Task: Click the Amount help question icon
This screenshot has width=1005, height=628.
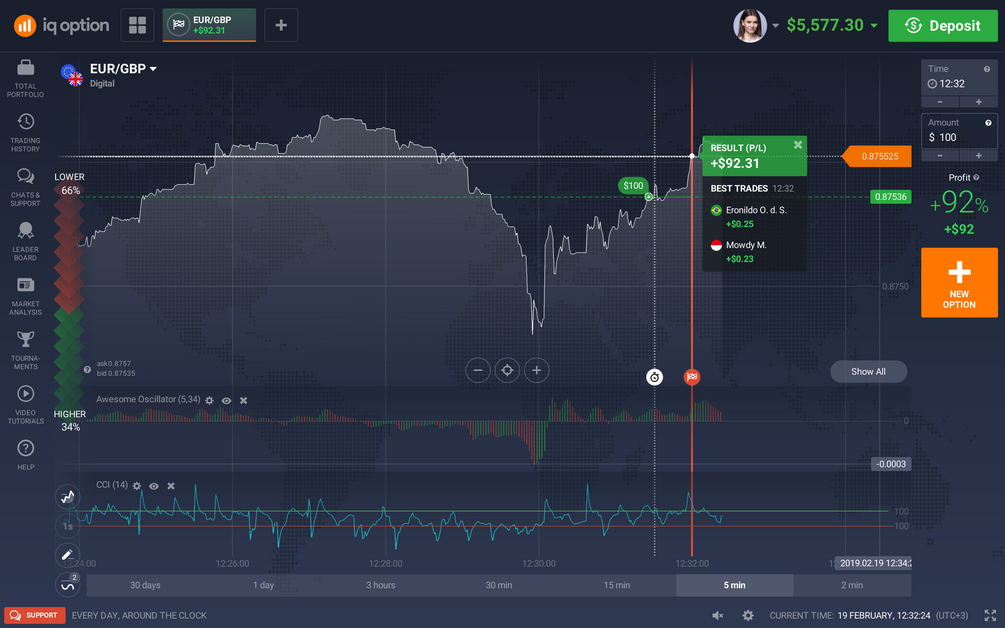Action: pos(988,123)
